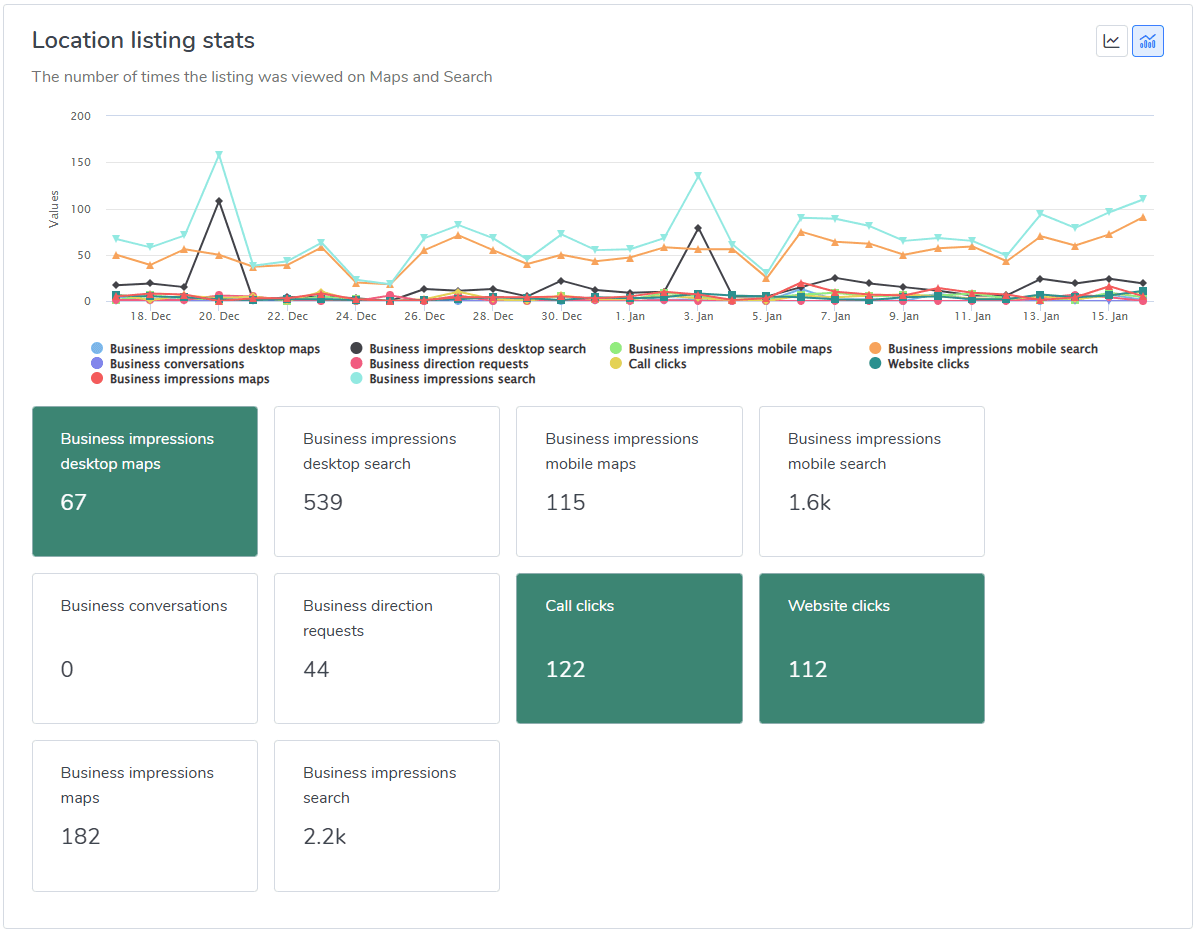1196x931 pixels.
Task: Hide Business impressions maps legend label
Action: [190, 379]
